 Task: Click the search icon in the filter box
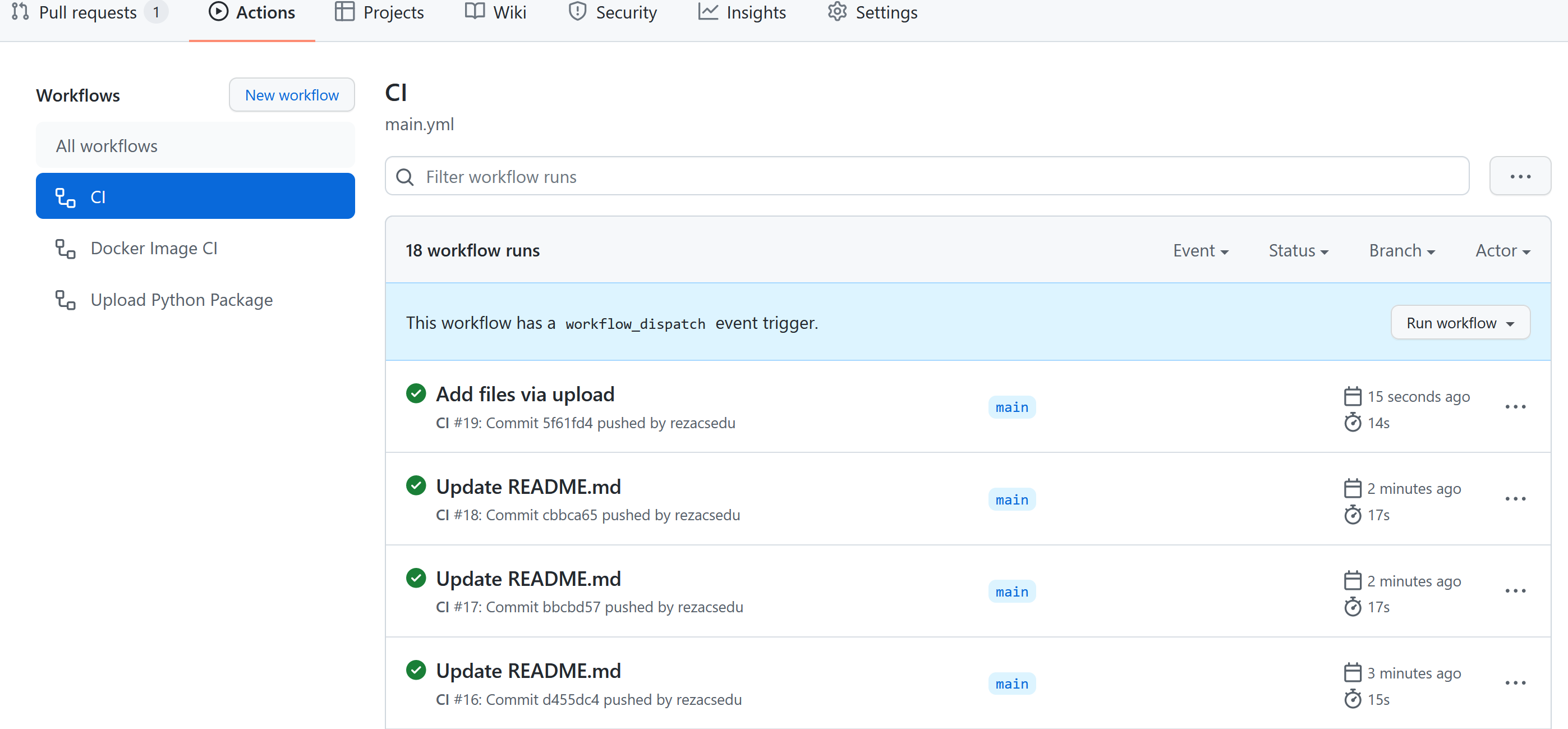point(405,177)
